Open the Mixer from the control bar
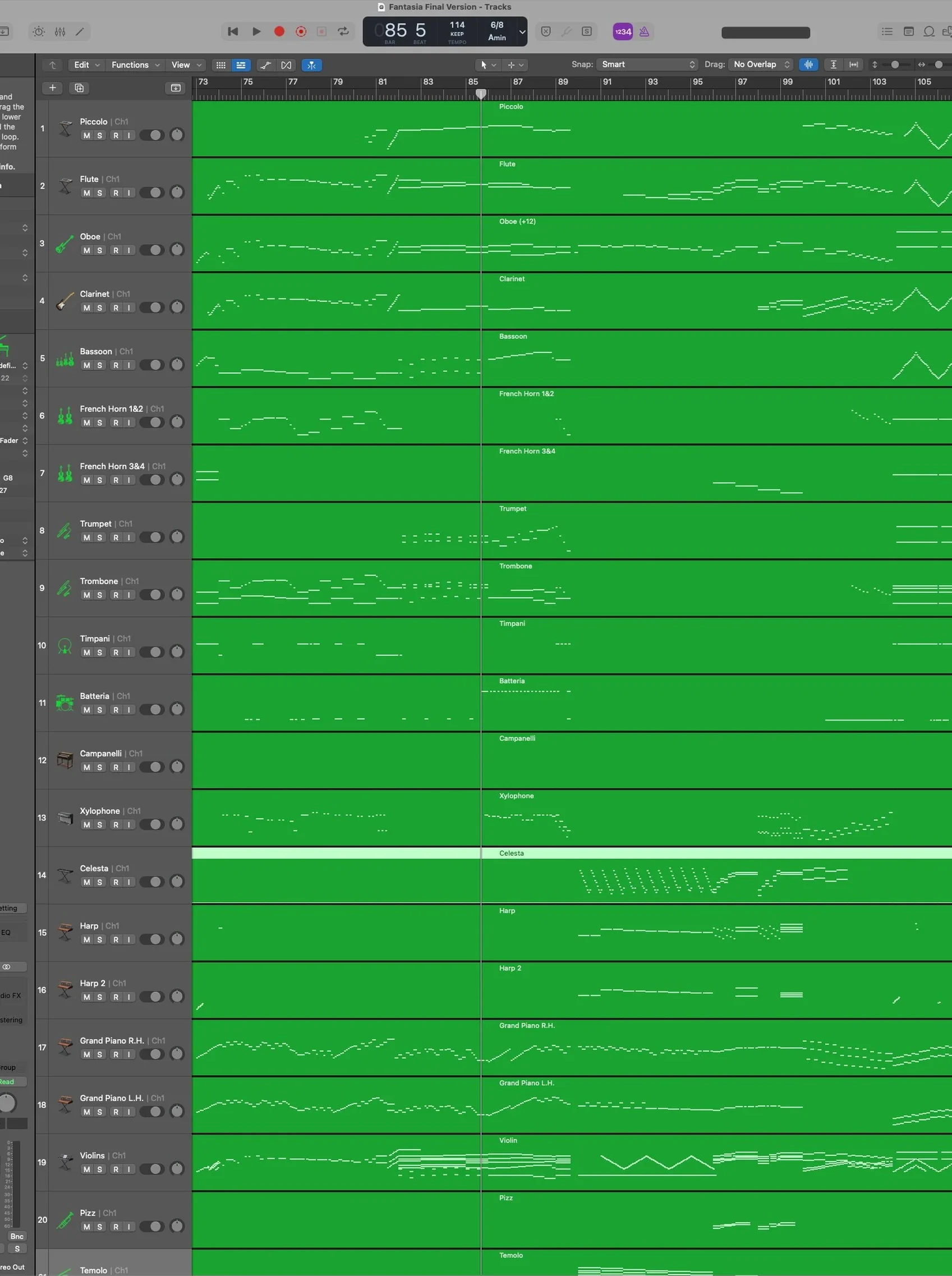 pos(60,31)
